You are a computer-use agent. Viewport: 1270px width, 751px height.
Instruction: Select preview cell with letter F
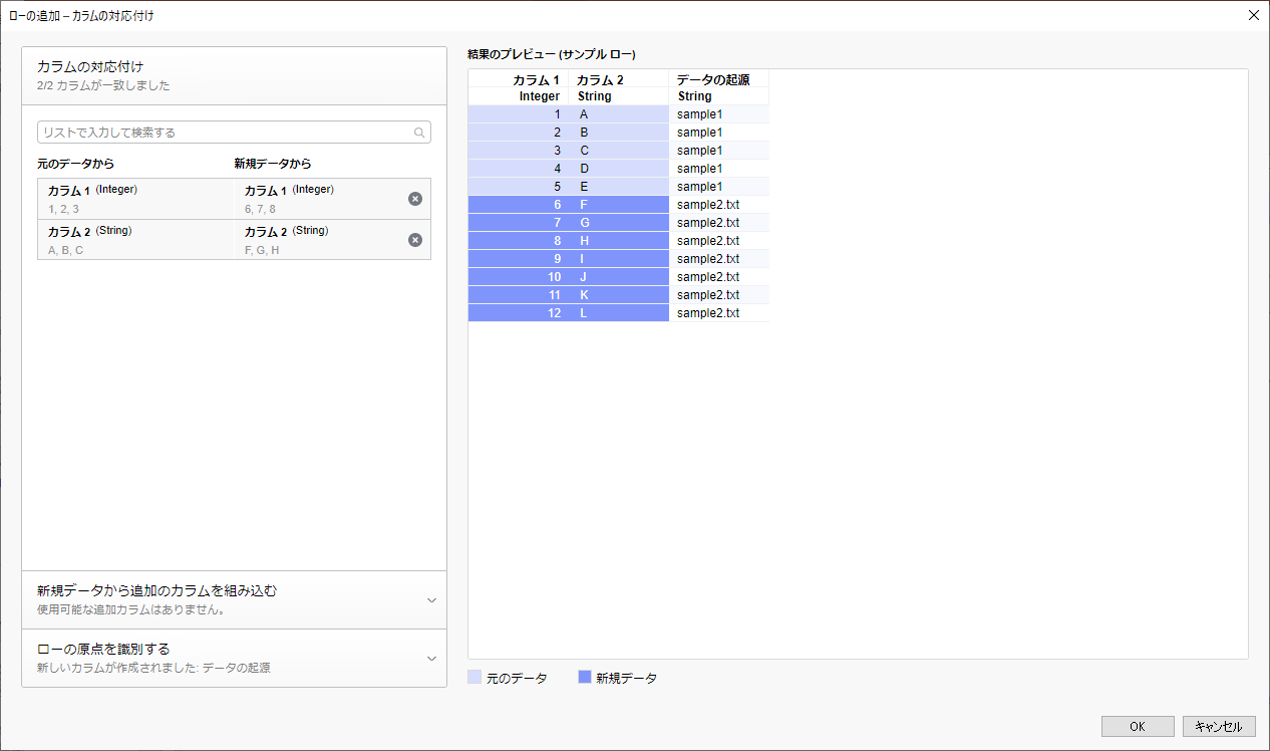coord(619,204)
